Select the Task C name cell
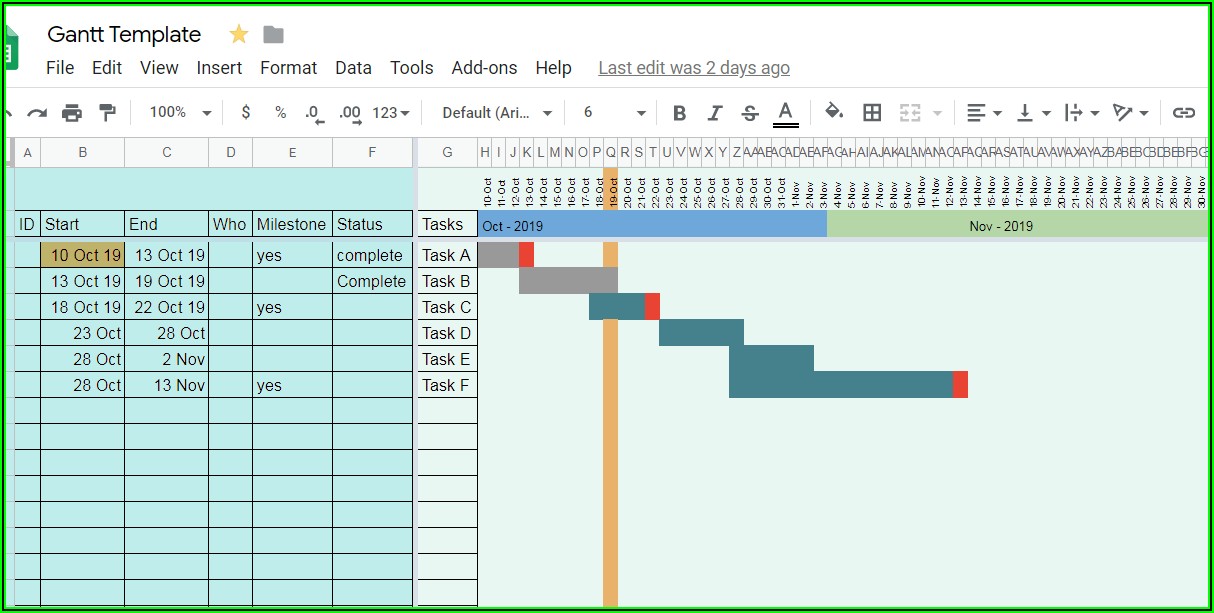1214x613 pixels. coord(446,307)
